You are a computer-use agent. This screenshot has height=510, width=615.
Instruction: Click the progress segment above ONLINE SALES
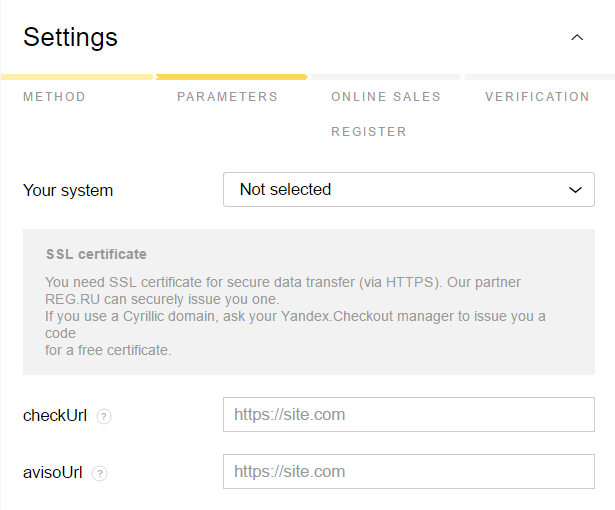click(386, 77)
